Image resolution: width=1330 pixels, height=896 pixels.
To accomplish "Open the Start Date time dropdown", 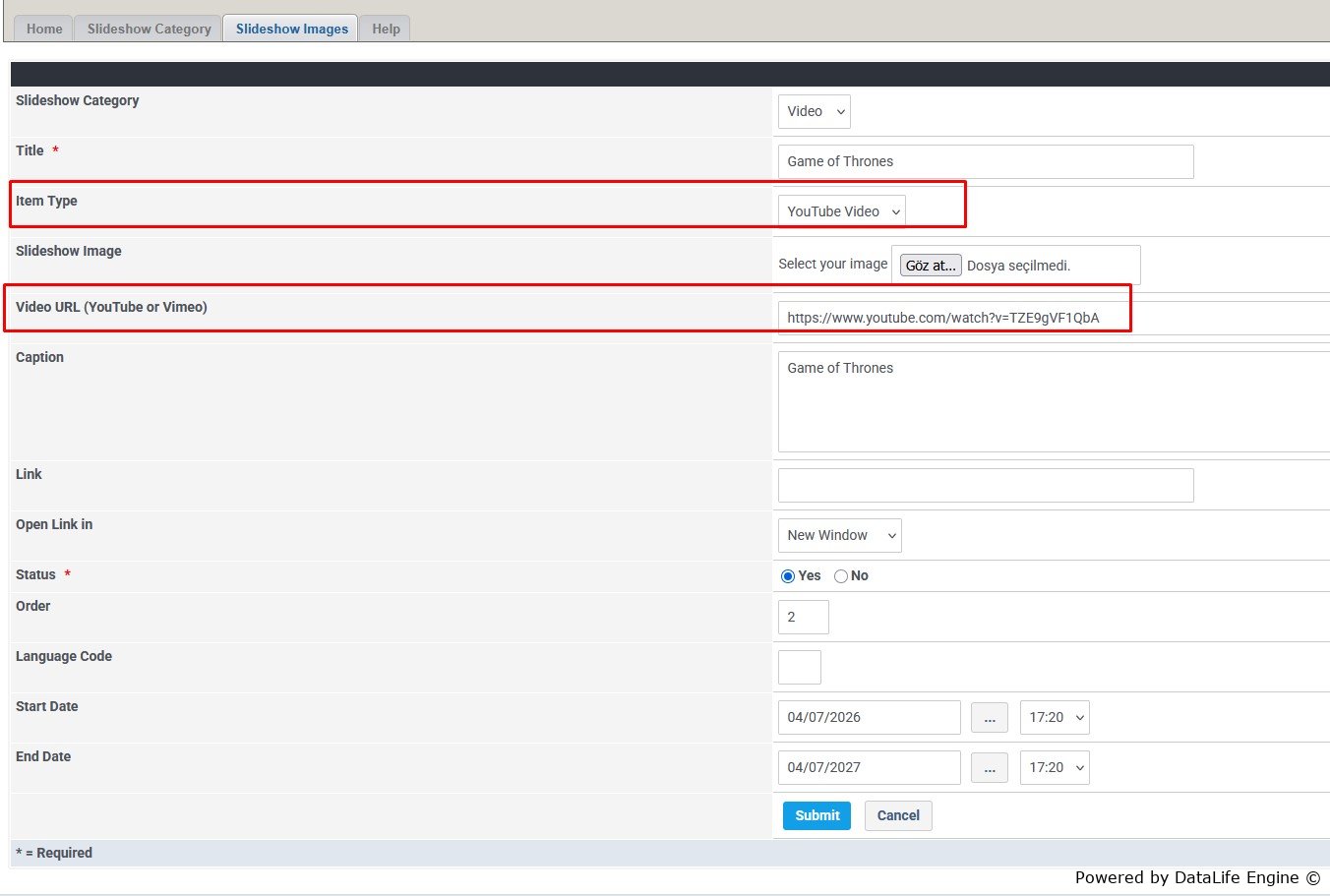I will (1054, 718).
